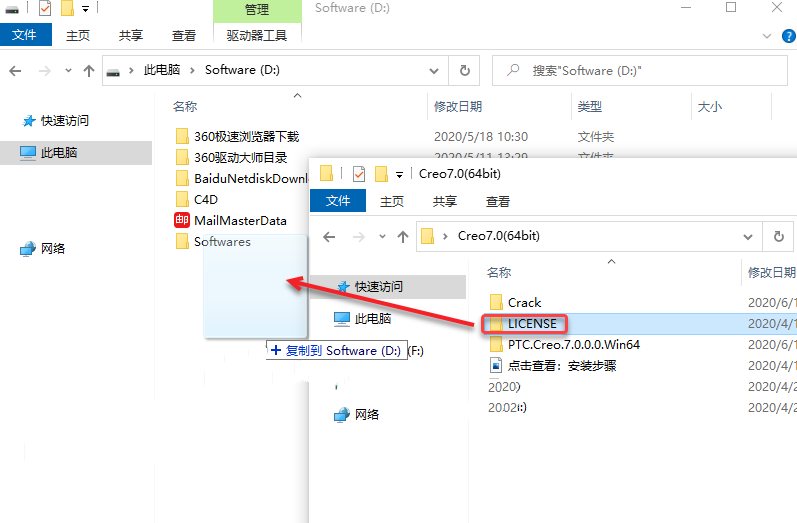Viewport: 797px width, 523px height.
Task: Select the C4D folder
Action: point(196,199)
